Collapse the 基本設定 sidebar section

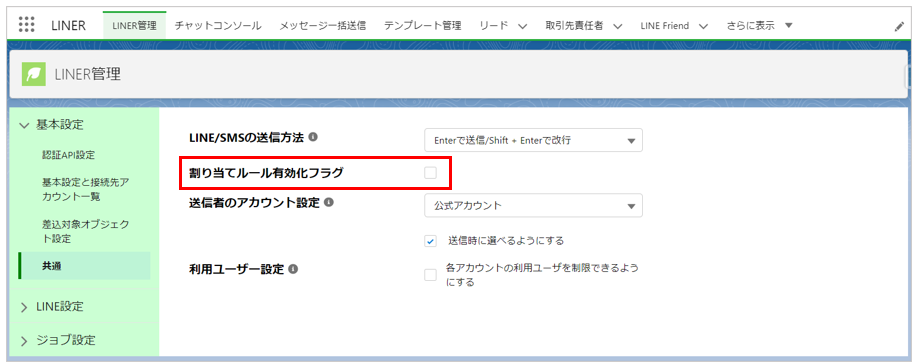tap(23, 125)
